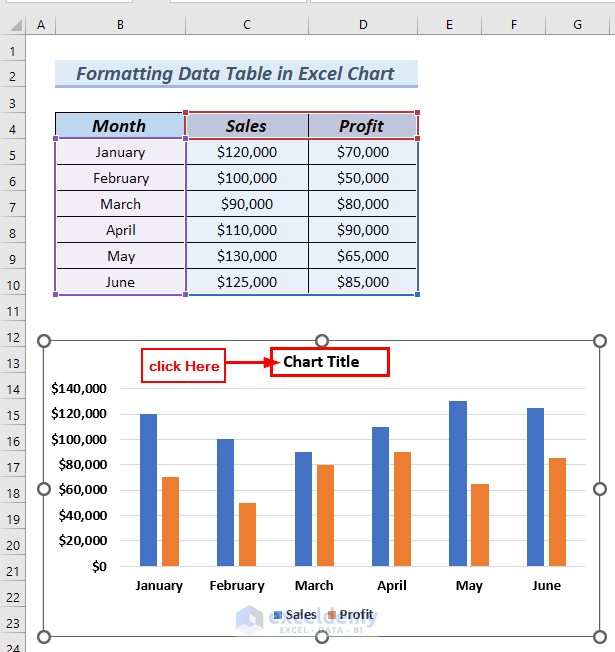Select the June cell in the table
Viewport: 615px width, 652px height.
tap(120, 282)
